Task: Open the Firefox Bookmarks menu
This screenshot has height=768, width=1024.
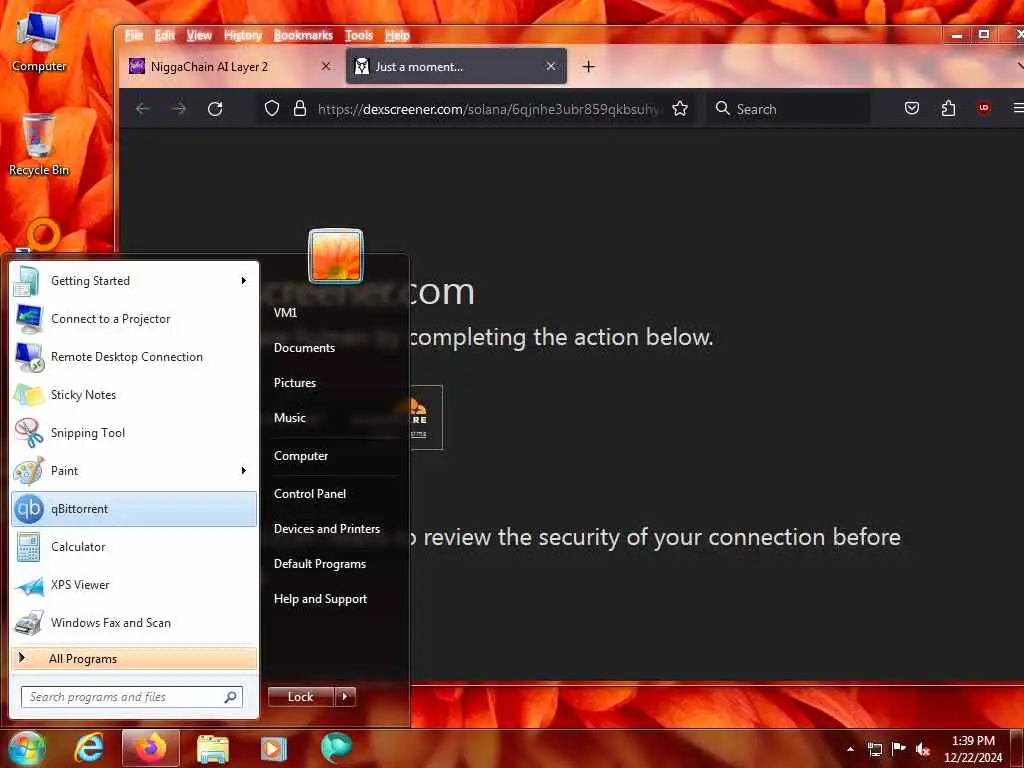Action: 303,35
